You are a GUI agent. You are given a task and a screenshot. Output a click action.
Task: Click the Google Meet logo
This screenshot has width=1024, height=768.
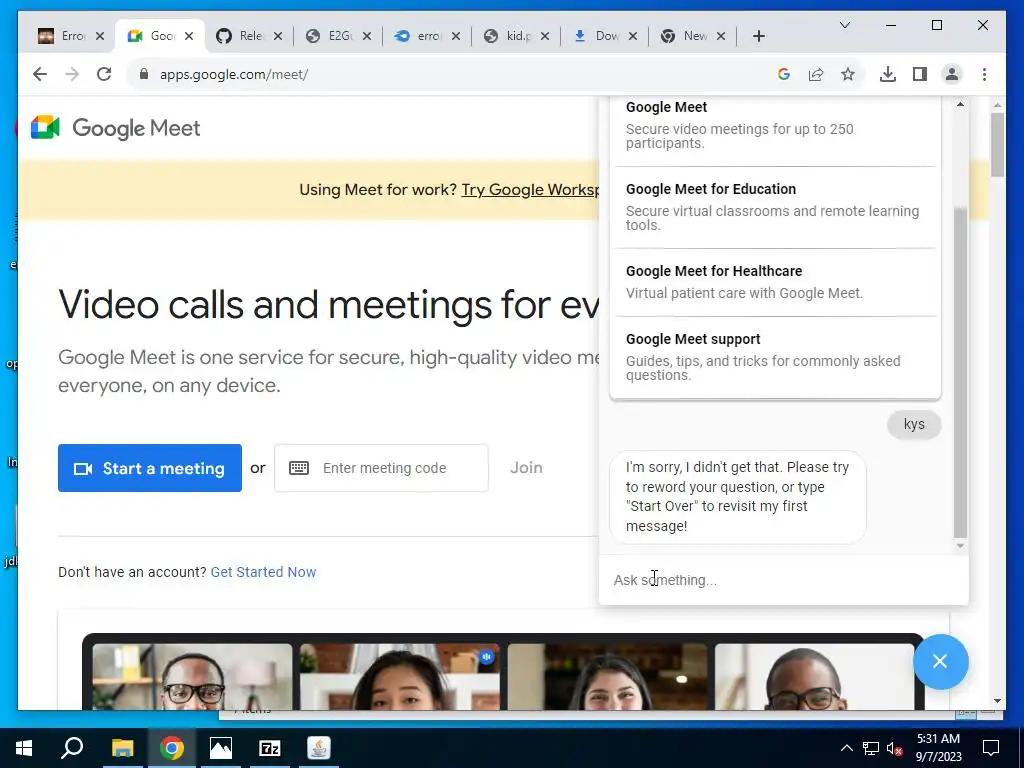tap(116, 128)
